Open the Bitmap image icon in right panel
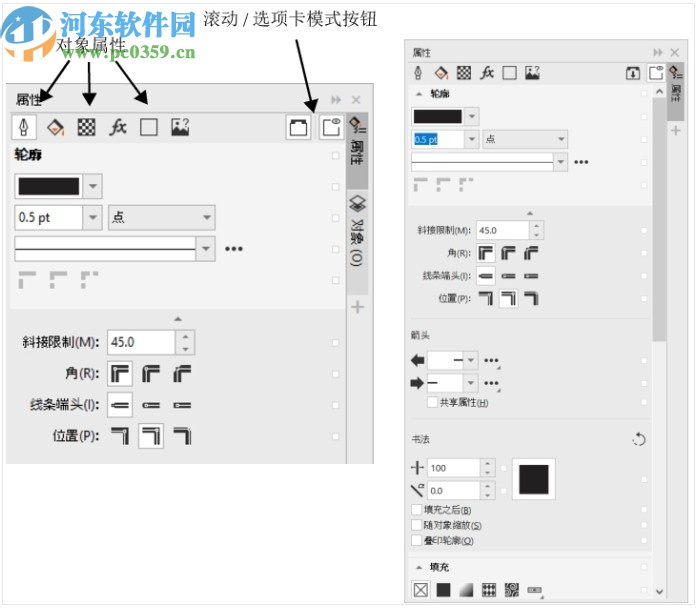 [x=532, y=73]
